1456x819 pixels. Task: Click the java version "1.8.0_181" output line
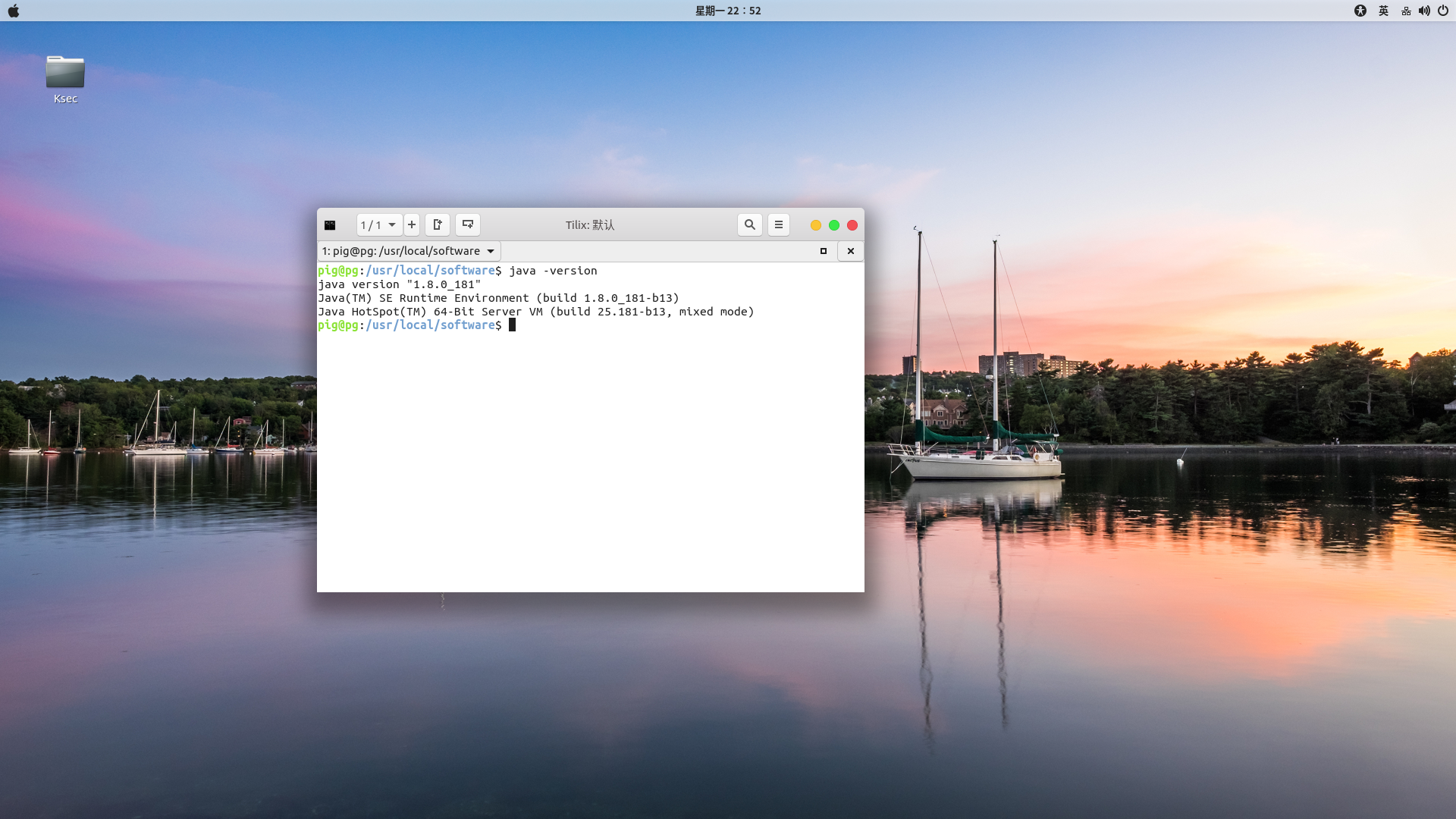[x=400, y=284]
